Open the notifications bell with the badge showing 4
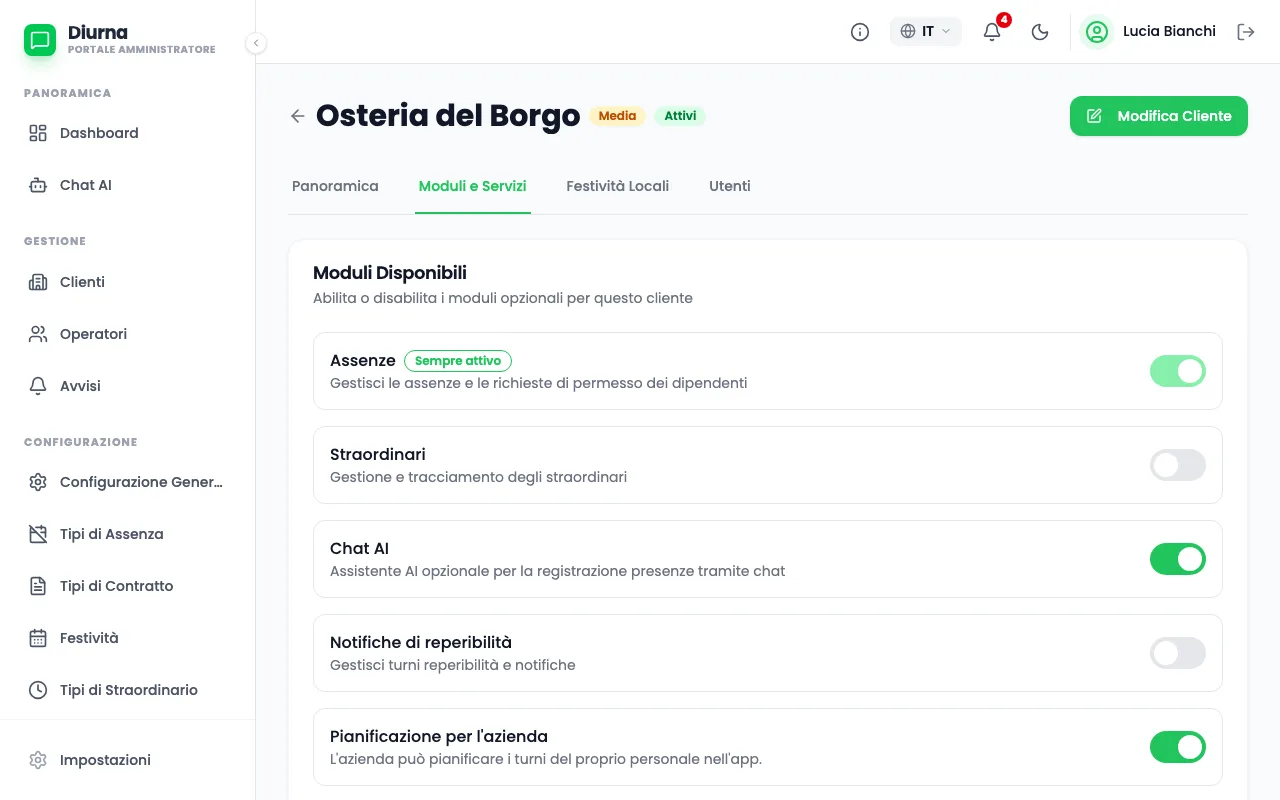 tap(992, 32)
